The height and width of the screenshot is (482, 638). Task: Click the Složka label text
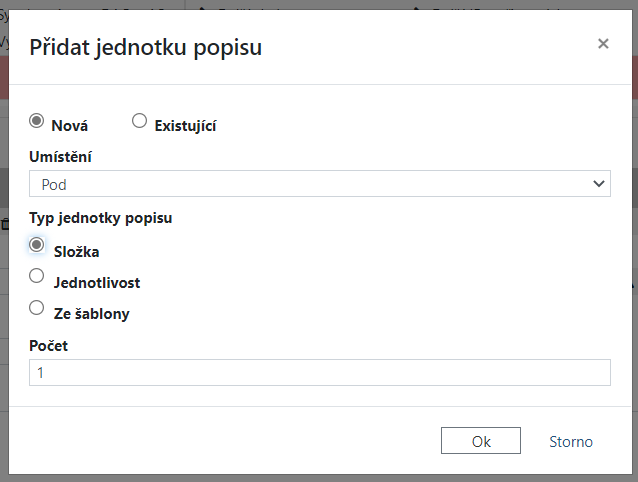point(76,252)
